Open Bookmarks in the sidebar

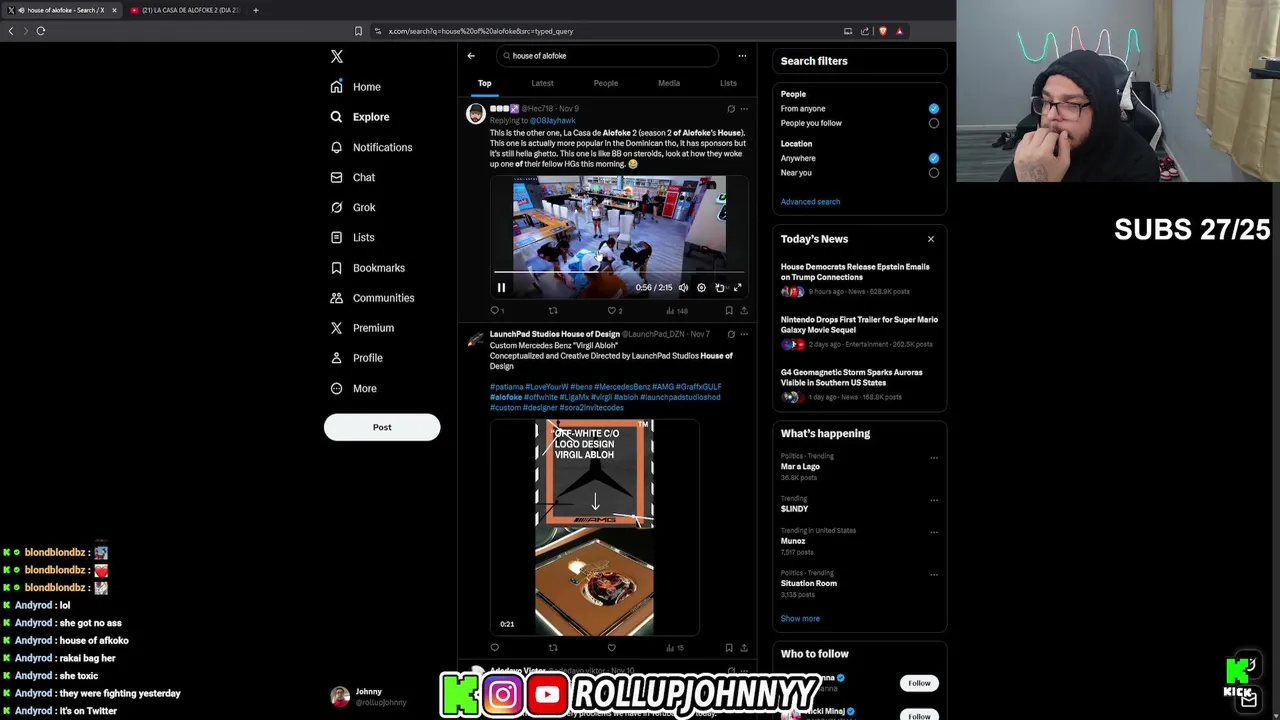[x=367, y=268]
